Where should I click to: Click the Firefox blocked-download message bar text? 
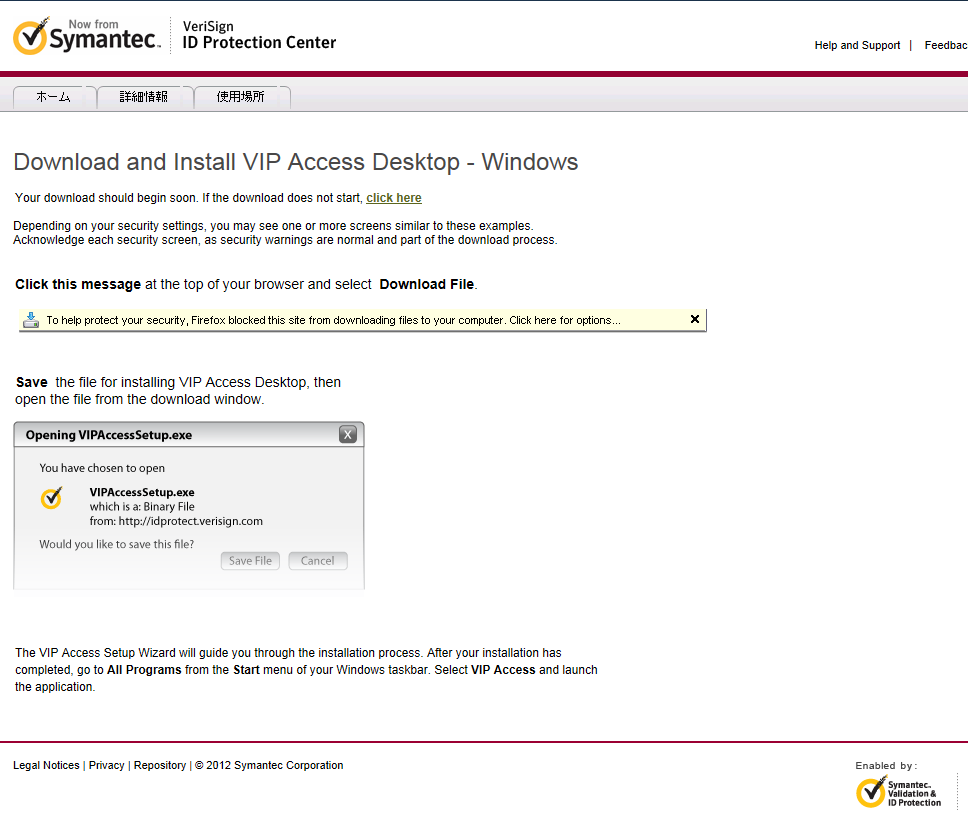[333, 320]
